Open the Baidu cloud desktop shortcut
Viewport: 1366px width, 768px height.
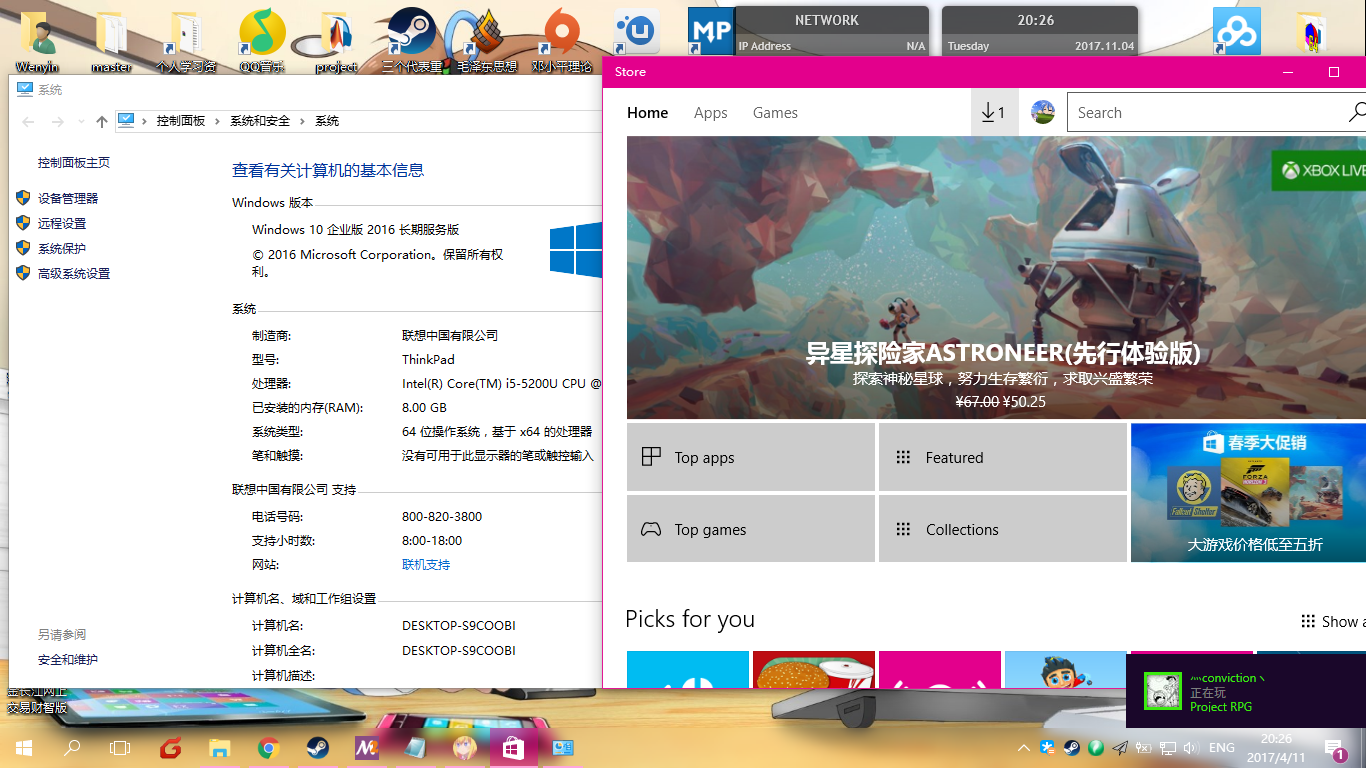click(1236, 32)
